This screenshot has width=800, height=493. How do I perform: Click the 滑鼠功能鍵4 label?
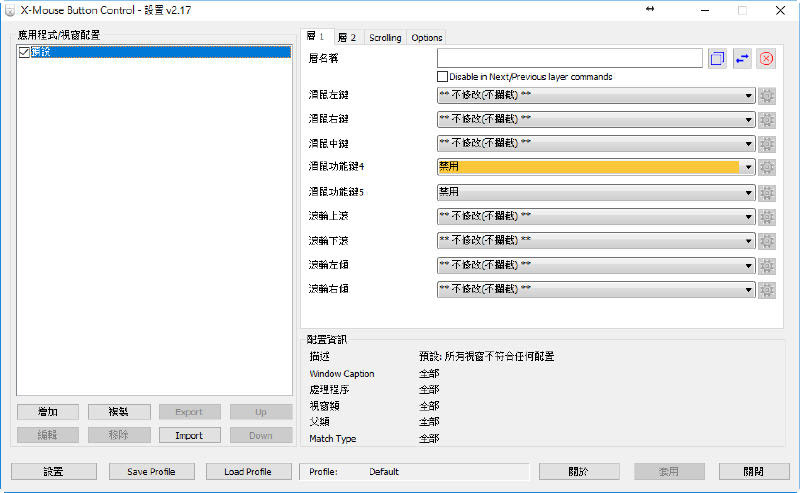[336, 166]
